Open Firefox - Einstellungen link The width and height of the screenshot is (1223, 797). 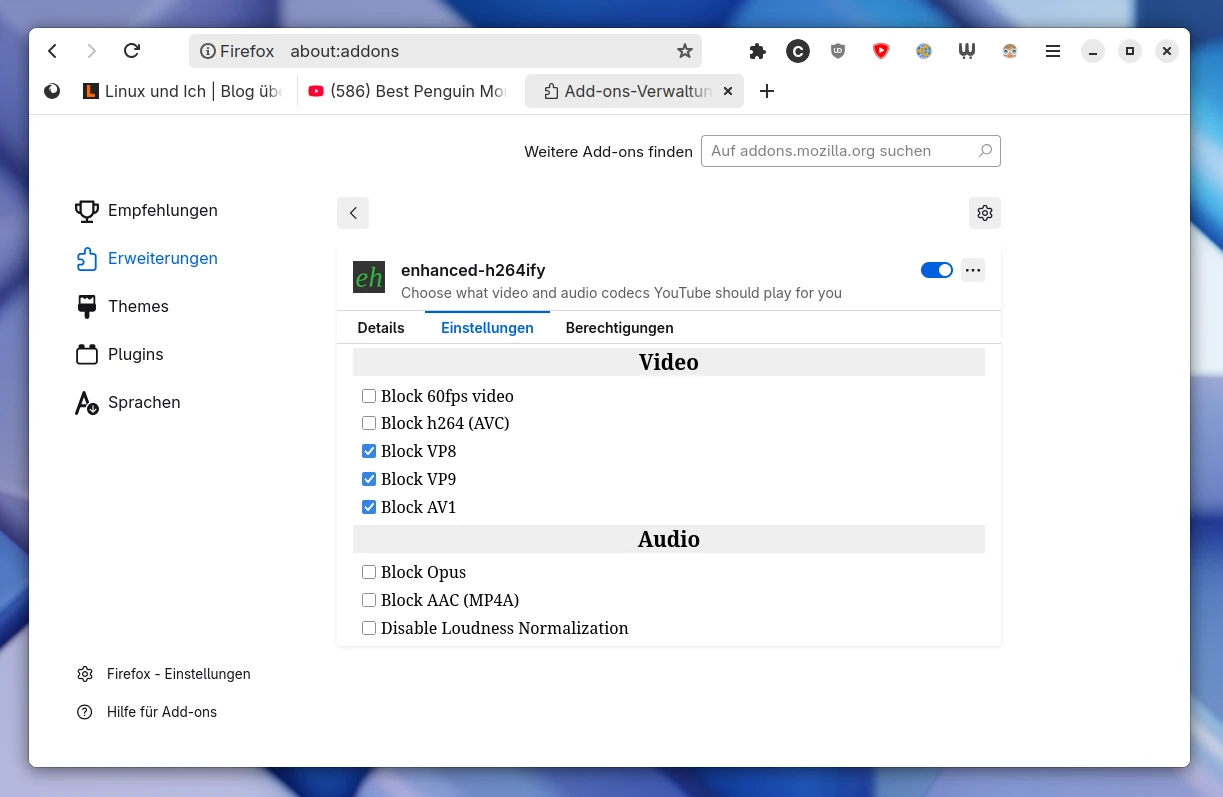point(178,674)
